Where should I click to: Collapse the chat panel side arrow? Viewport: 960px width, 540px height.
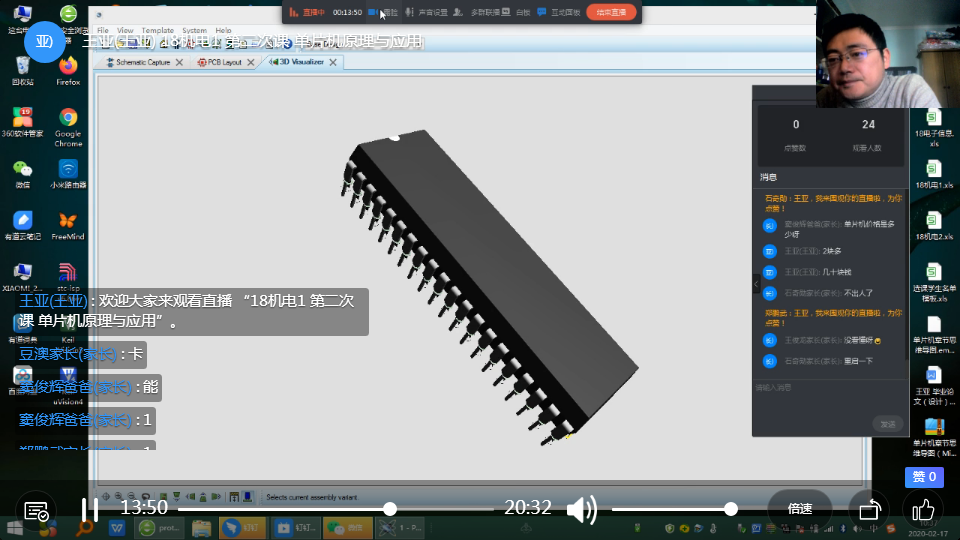[x=756, y=284]
